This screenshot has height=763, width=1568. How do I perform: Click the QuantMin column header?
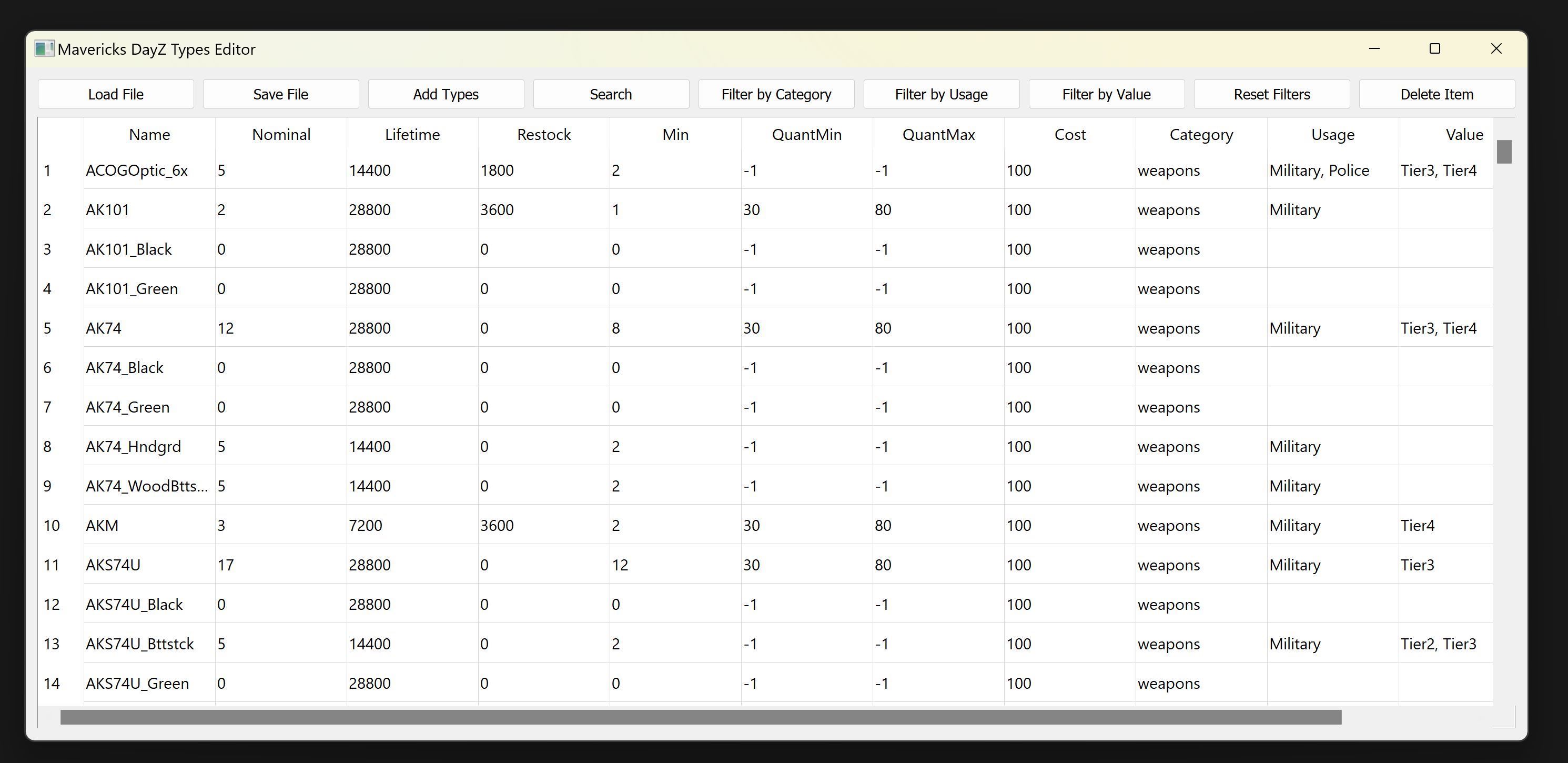[807, 135]
